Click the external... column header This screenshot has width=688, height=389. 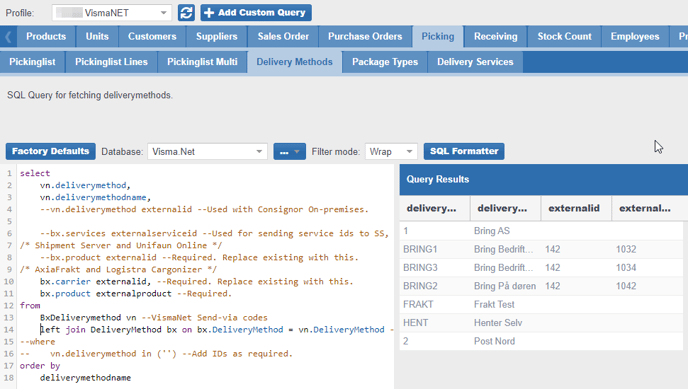pyautogui.click(x=647, y=208)
